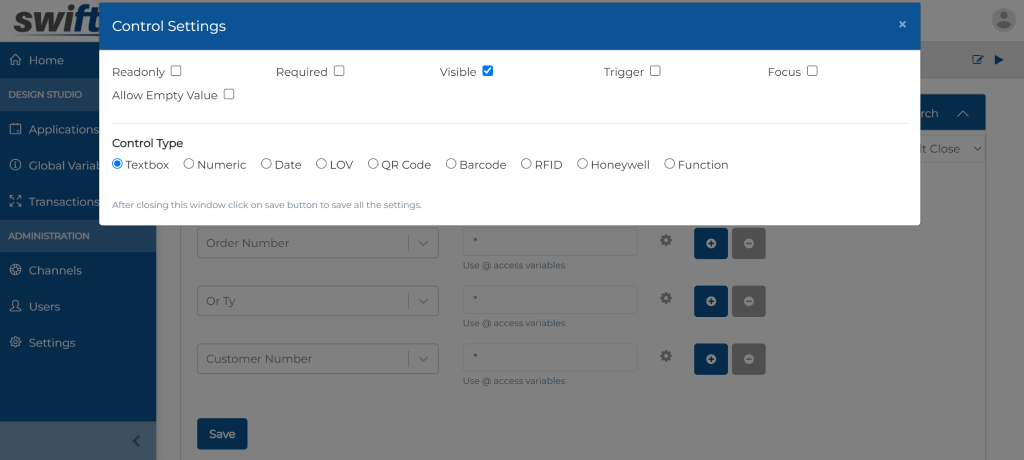The image size is (1024, 460).
Task: Choose the Honeywell radio option
Action: (x=582, y=164)
